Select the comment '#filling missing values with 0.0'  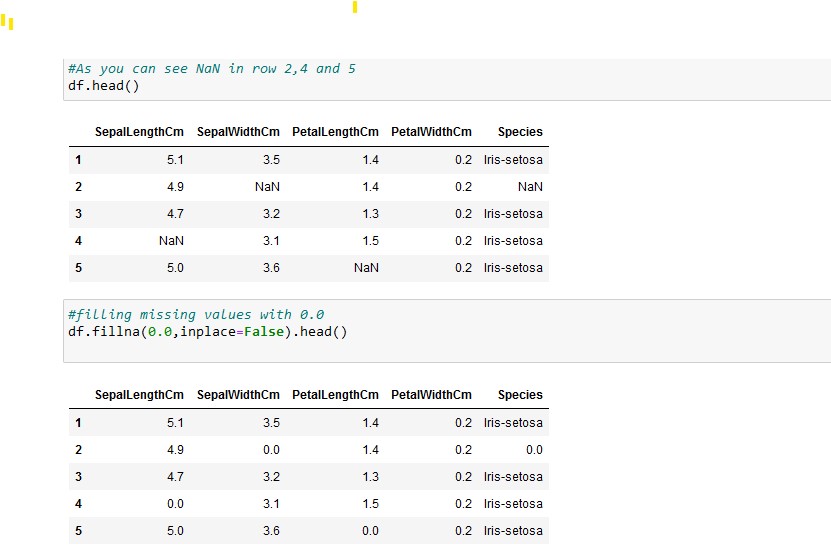196,315
